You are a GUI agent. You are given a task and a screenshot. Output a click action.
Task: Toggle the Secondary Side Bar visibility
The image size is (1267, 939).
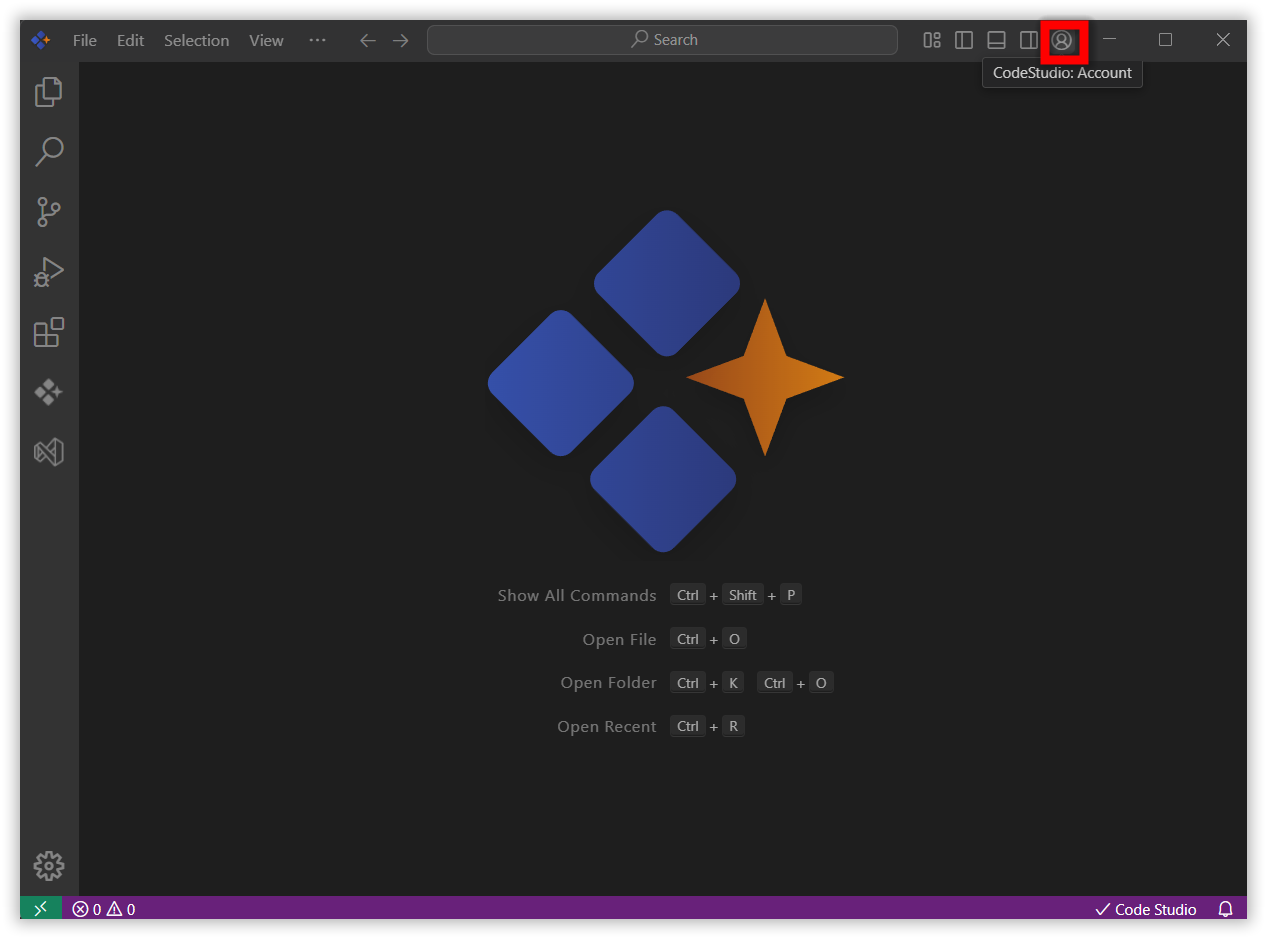pyautogui.click(x=1028, y=40)
